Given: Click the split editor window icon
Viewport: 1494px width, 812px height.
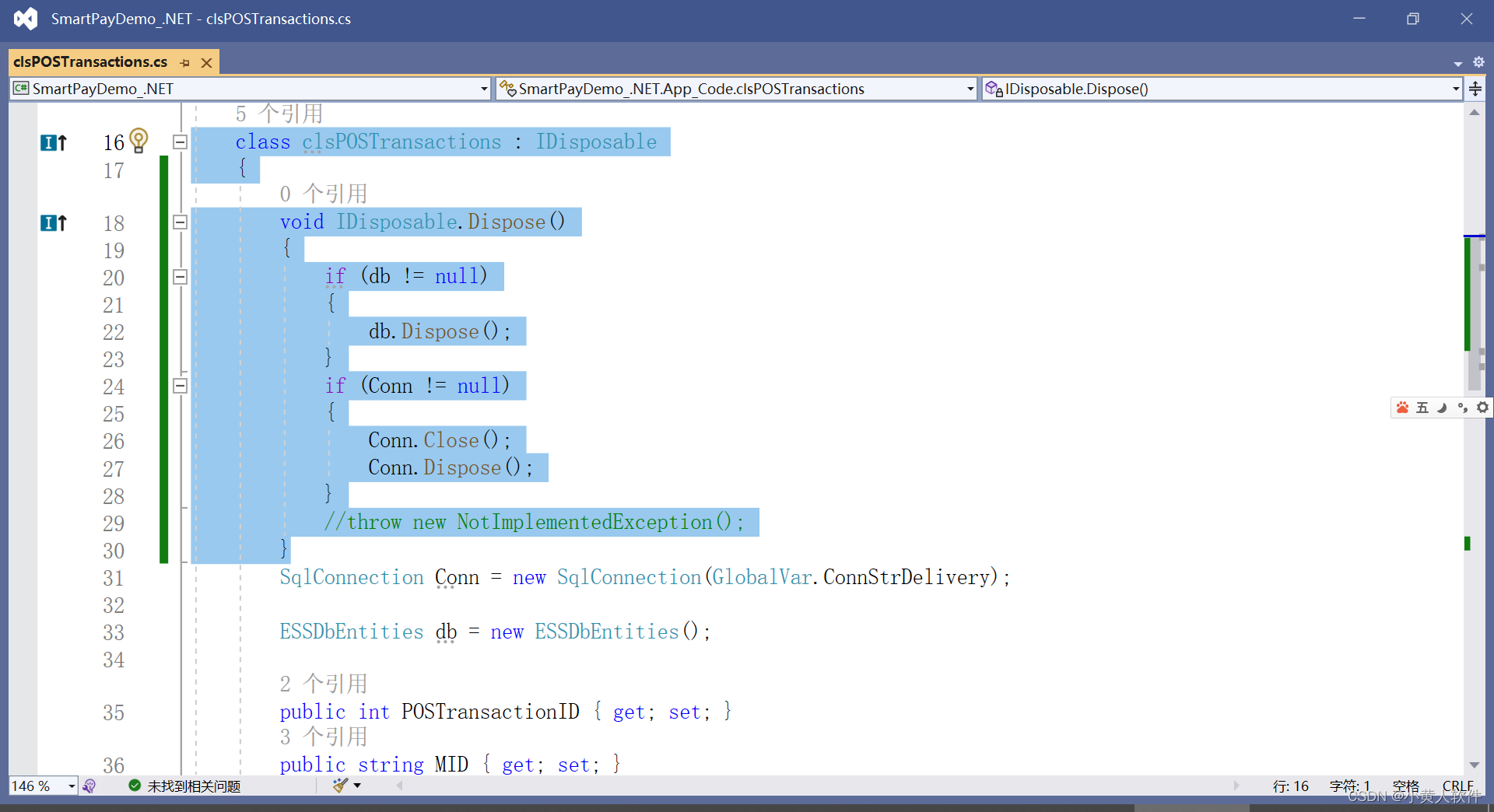Looking at the screenshot, I should (1475, 89).
